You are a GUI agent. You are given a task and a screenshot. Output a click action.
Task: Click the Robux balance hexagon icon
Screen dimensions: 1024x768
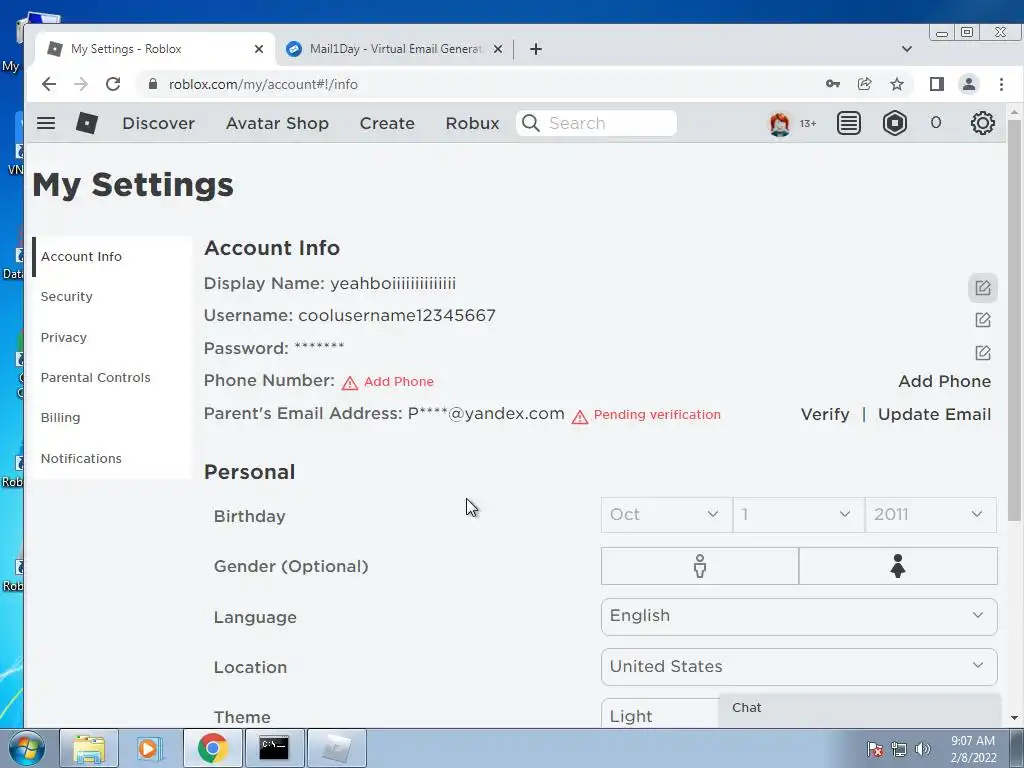pos(895,123)
